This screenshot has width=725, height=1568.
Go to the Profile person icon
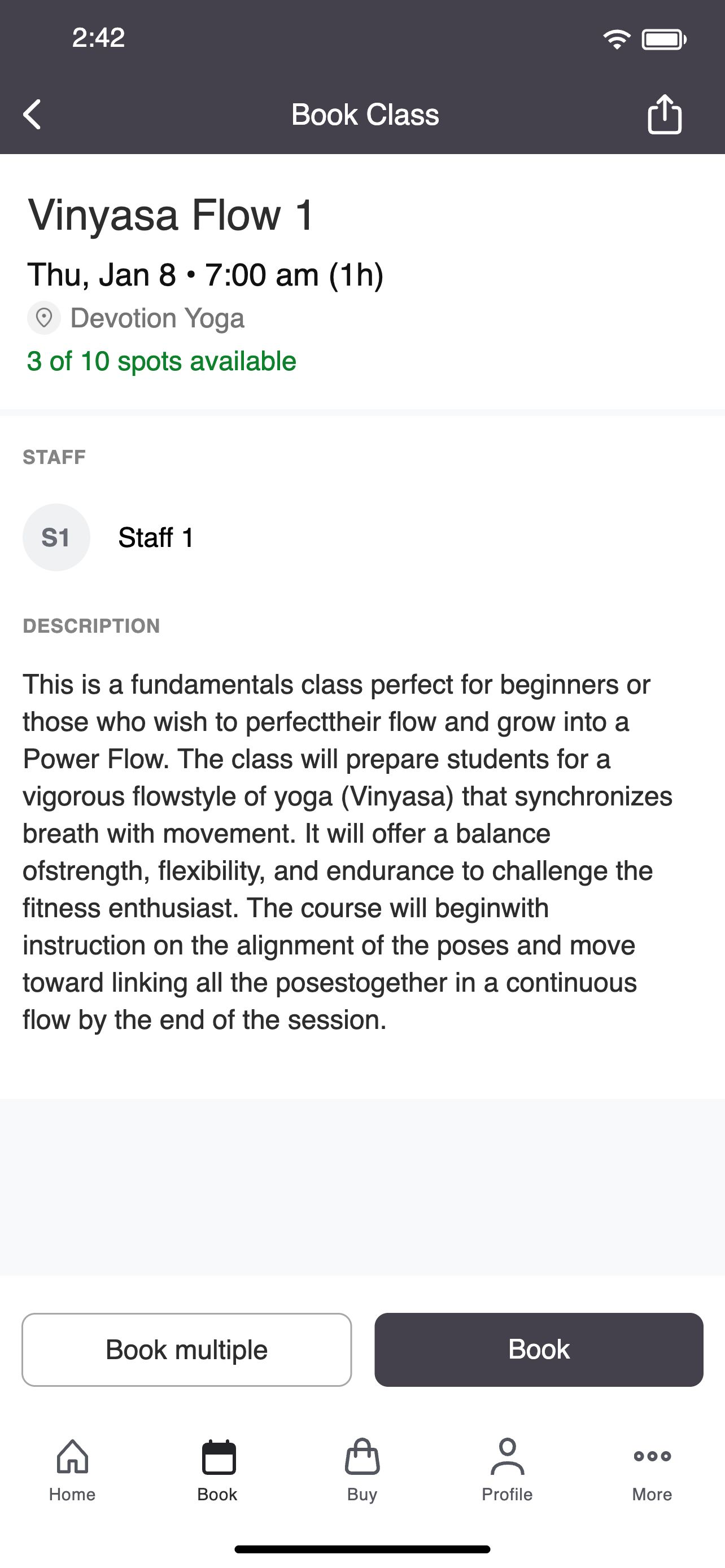click(x=507, y=1456)
